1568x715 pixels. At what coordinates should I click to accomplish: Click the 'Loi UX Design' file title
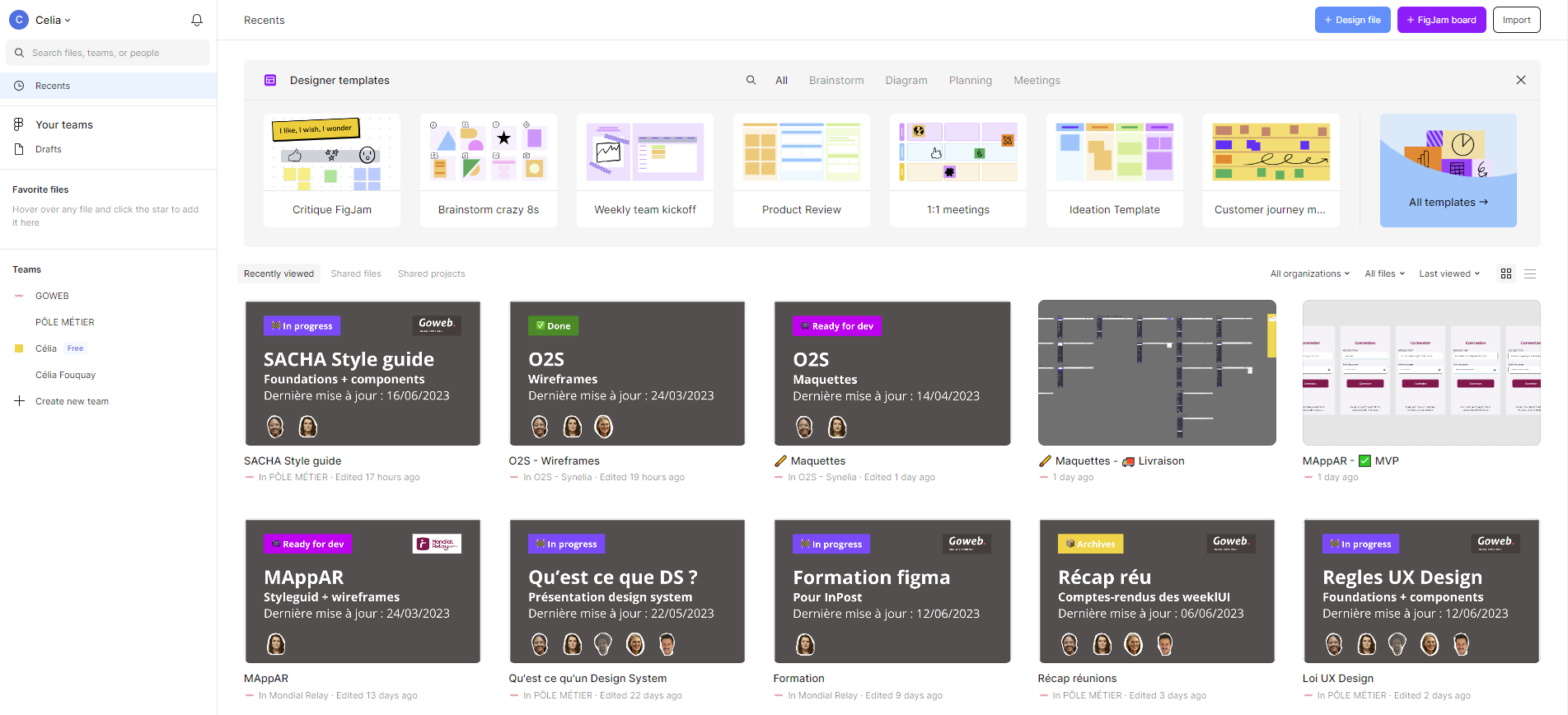[x=1337, y=678]
